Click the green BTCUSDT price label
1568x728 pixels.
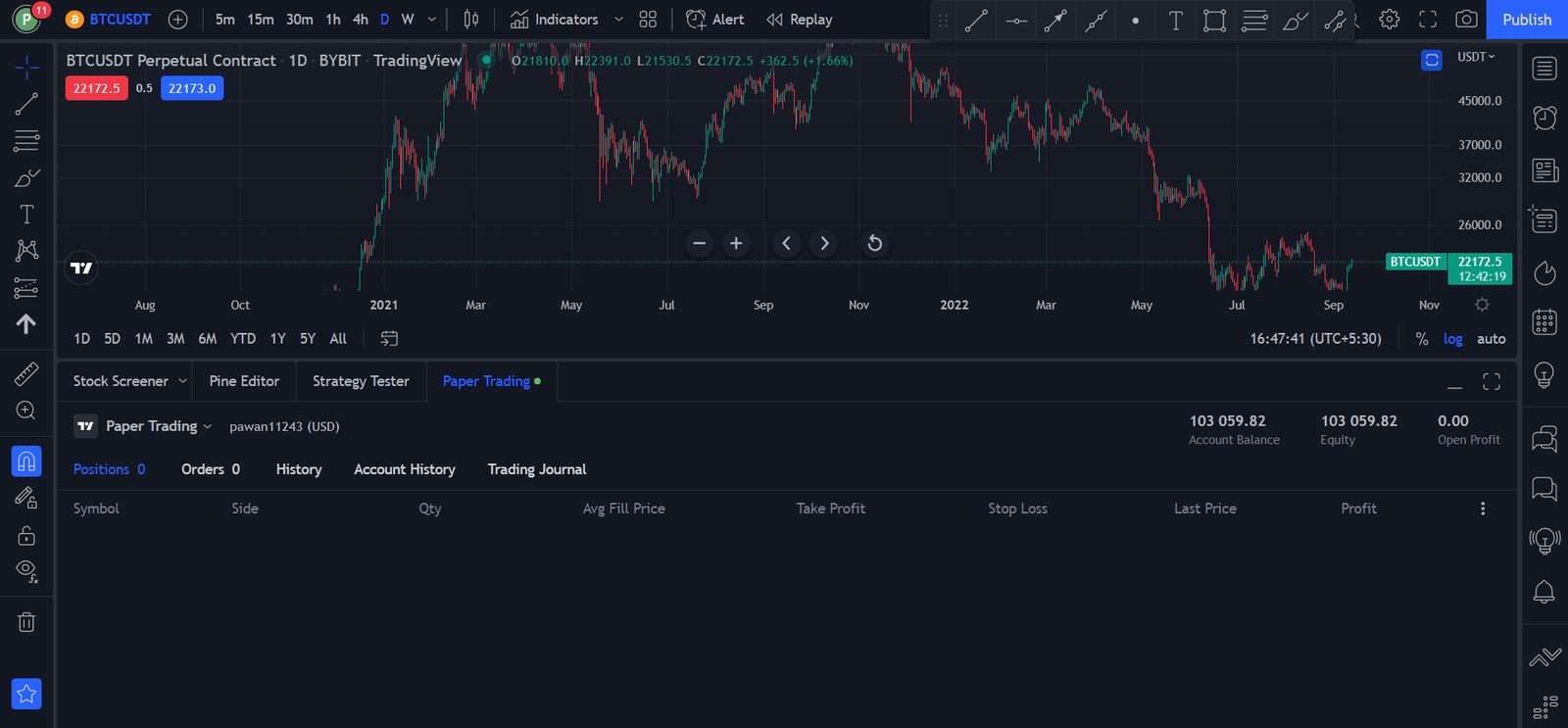click(x=1414, y=262)
